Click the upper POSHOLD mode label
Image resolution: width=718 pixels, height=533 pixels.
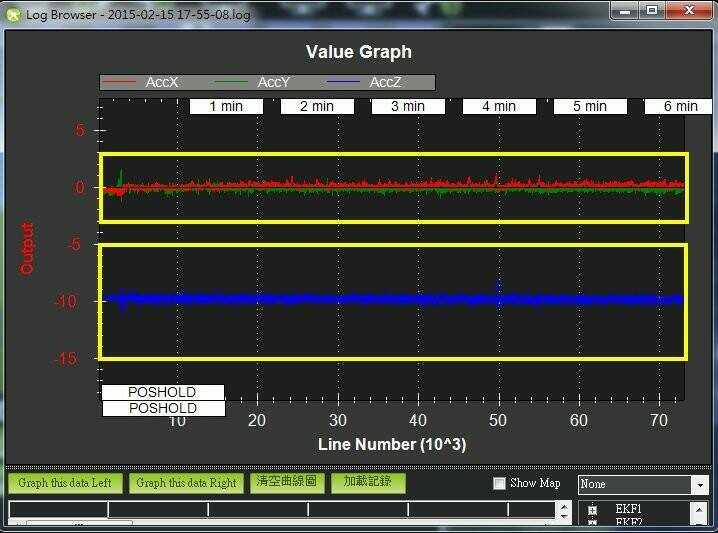click(x=163, y=392)
